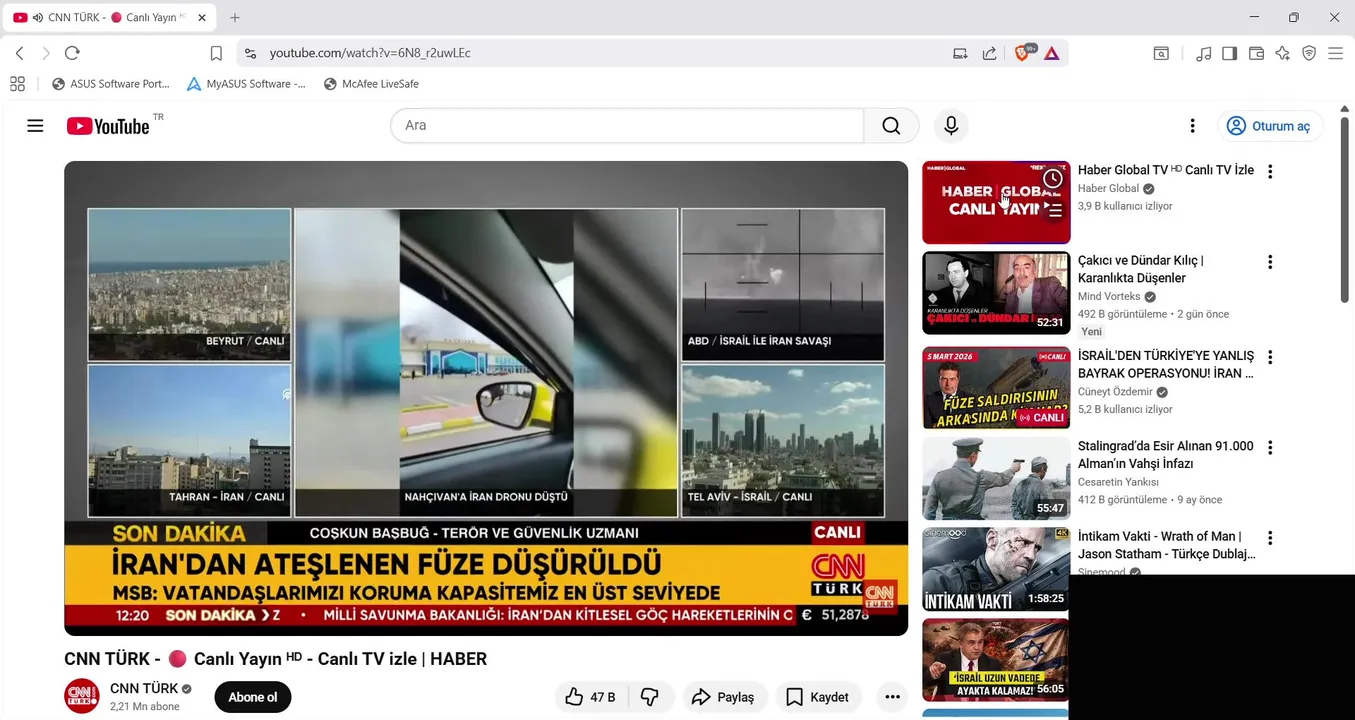
Task: Open Brave VPN shield icon
Action: click(x=1309, y=53)
